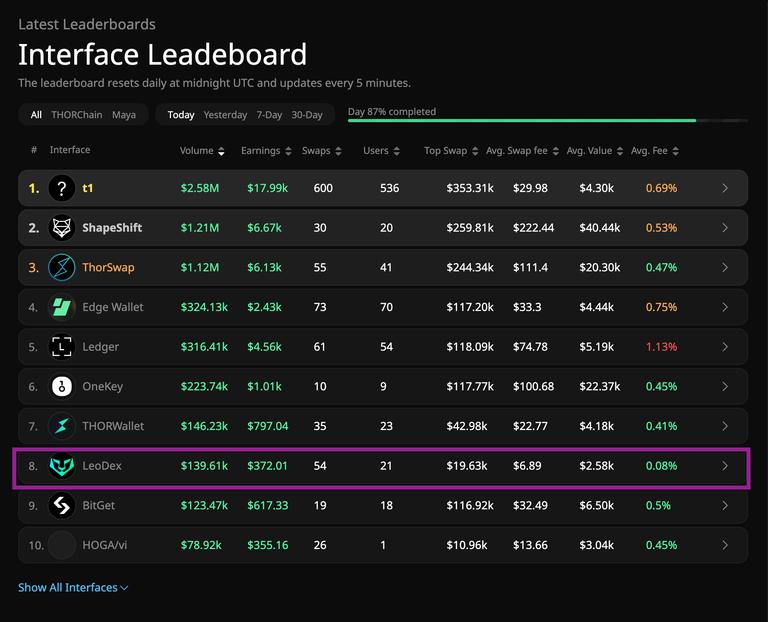Filter by THORChain
This screenshot has height=622, width=768.
click(x=77, y=115)
